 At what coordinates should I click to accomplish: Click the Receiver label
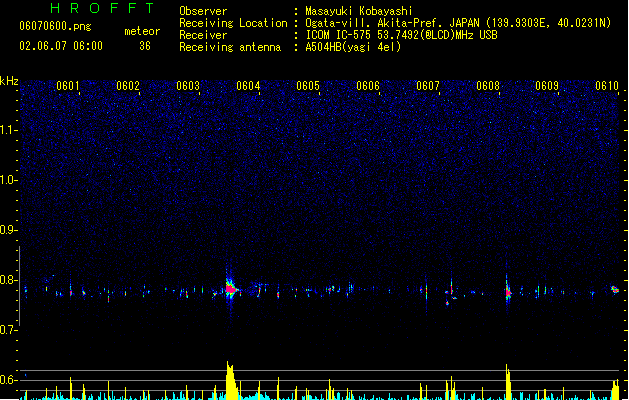[203, 35]
